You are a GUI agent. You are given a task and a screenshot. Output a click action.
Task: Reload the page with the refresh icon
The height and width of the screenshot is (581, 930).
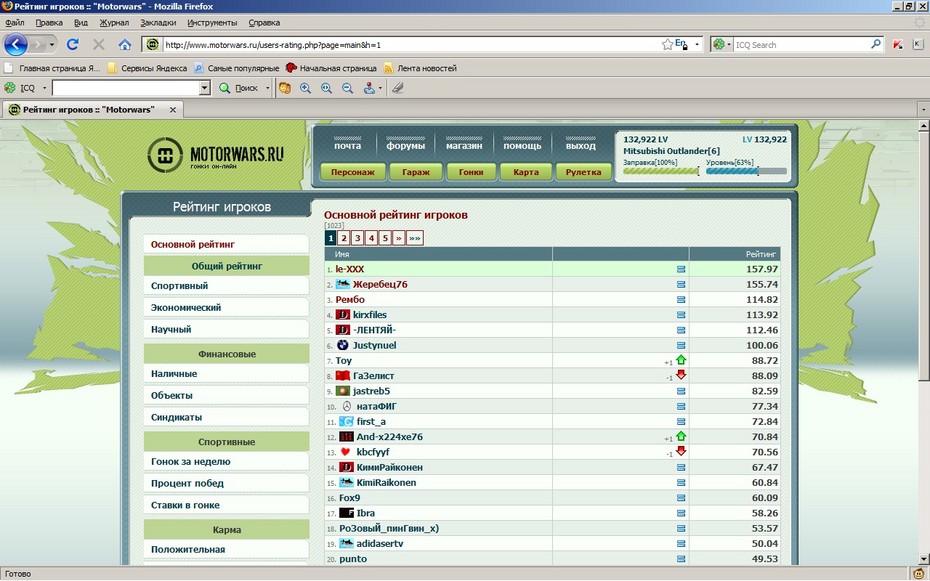[x=72, y=45]
